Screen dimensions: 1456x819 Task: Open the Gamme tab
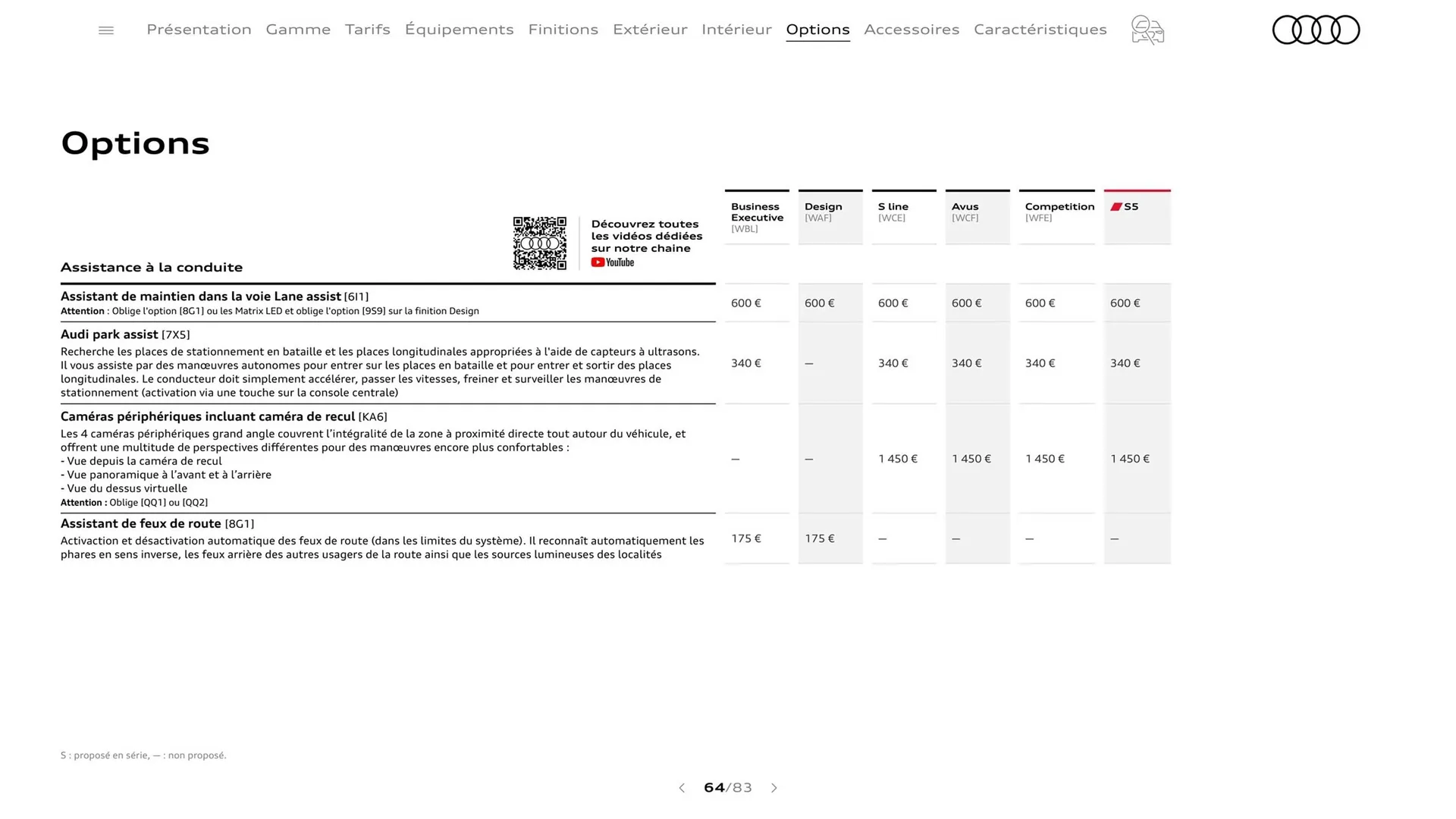[x=298, y=29]
